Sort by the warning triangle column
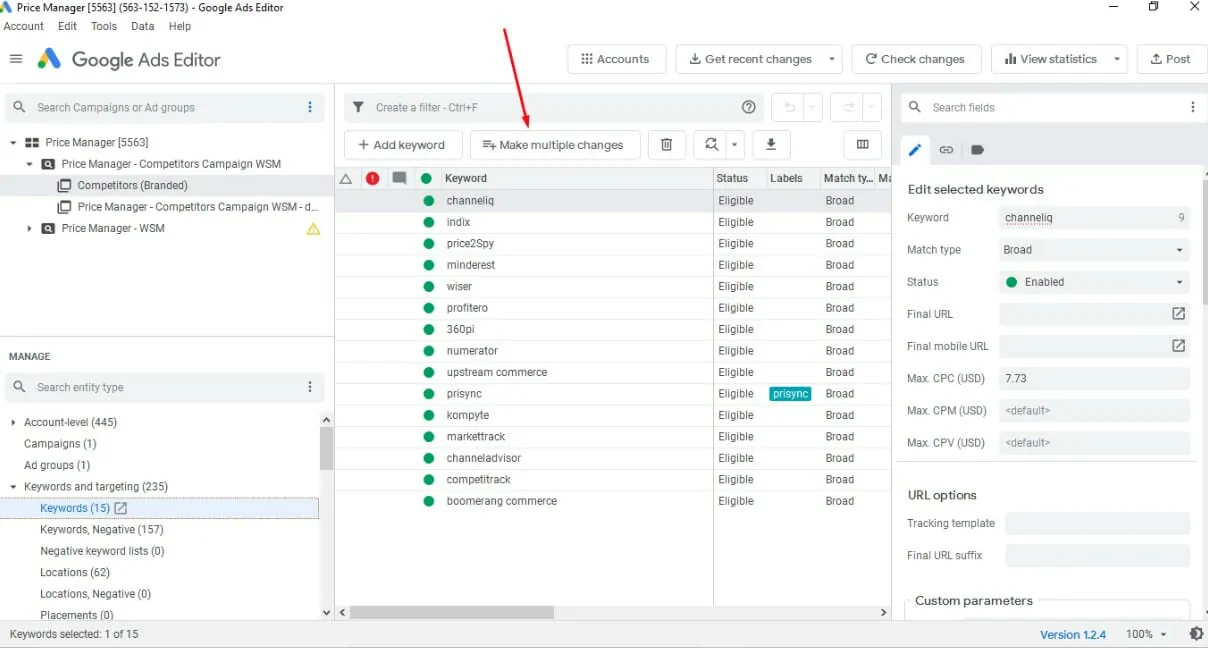This screenshot has height=648, width=1208. (x=346, y=178)
